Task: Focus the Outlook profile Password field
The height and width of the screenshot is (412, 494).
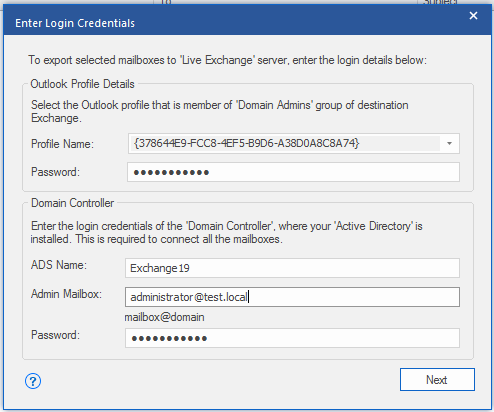Action: (293, 172)
